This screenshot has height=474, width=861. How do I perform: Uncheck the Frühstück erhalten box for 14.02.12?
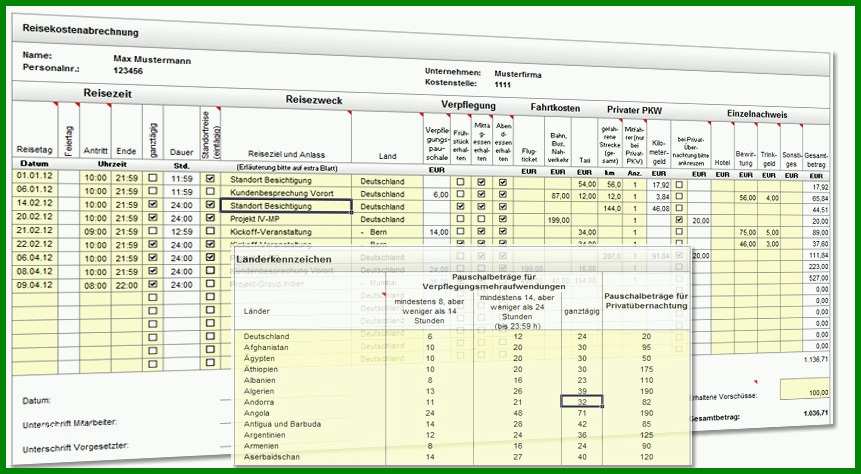coord(460,207)
